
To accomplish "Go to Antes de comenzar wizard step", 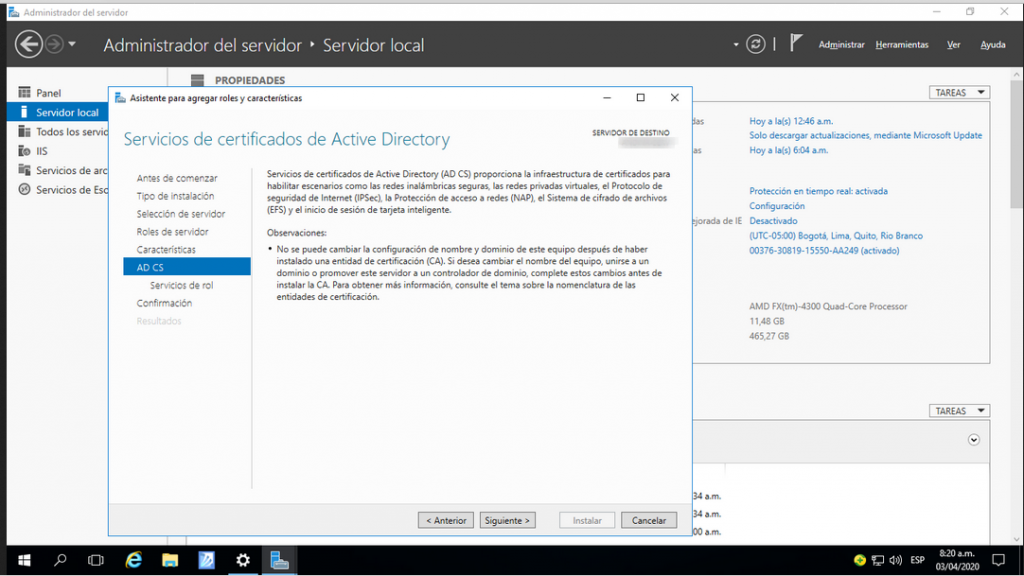I will (177, 178).
